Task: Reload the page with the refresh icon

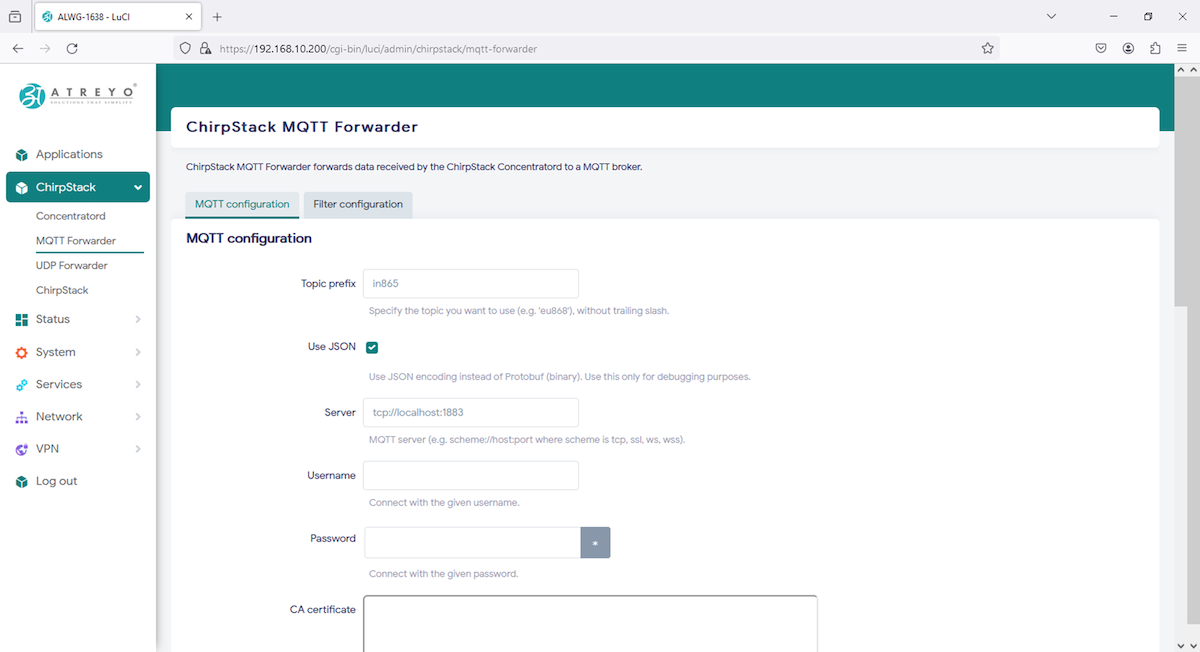Action: click(72, 48)
